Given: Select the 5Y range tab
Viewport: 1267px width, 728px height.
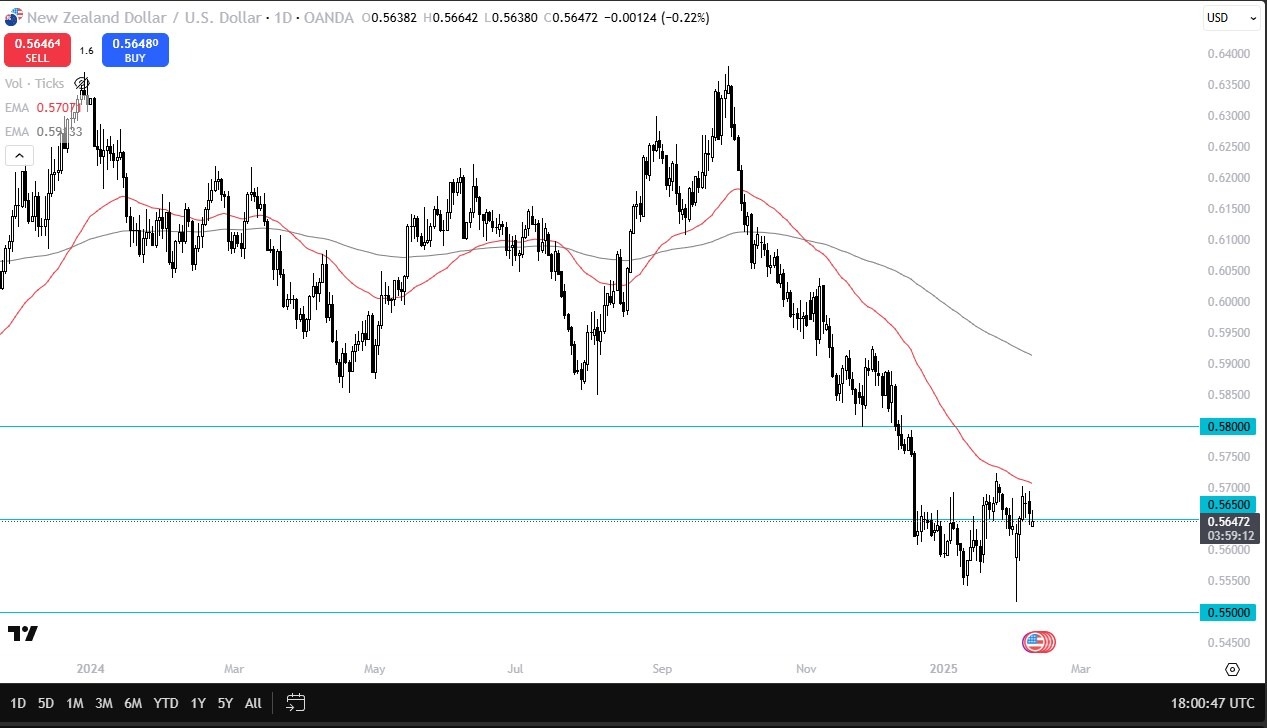Looking at the screenshot, I should pyautogui.click(x=225, y=703).
